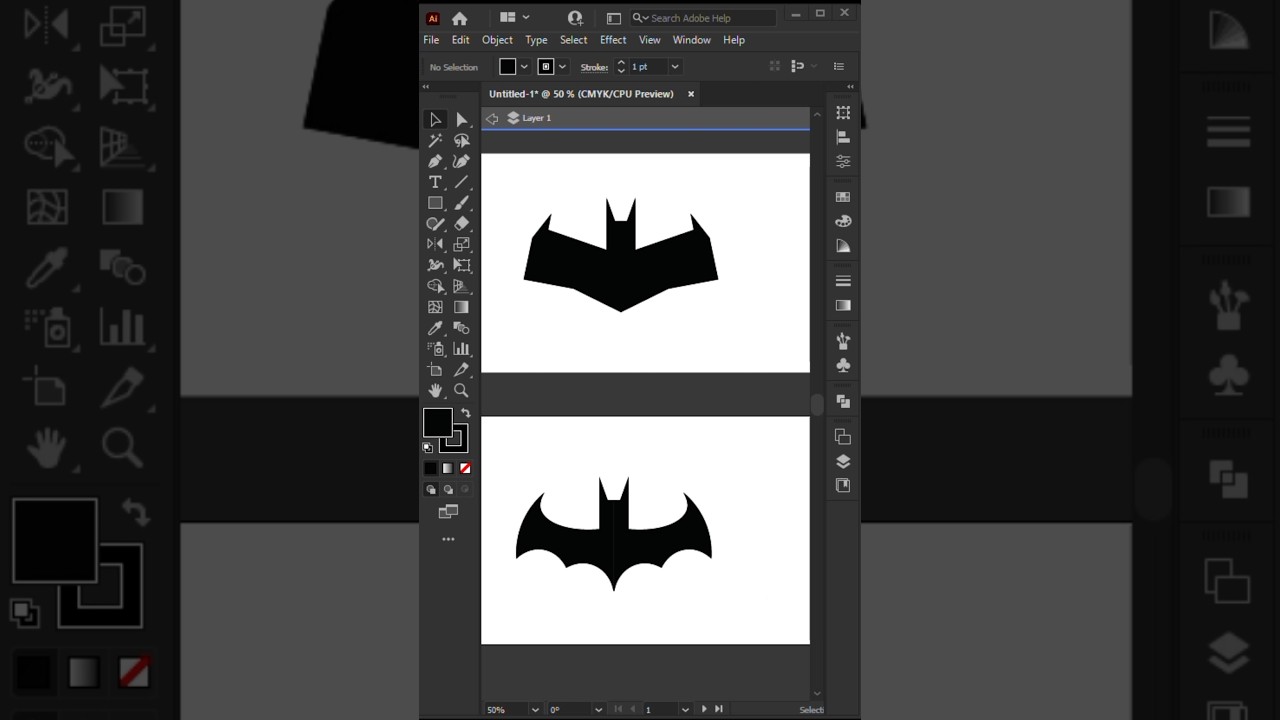Select the Reflect tool
1280x720 pixels.
[435, 244]
